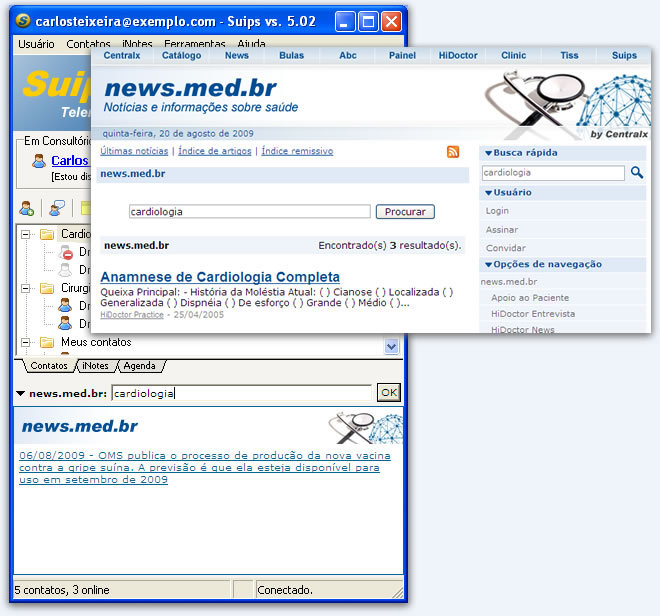This screenshot has height=616, width=660.
Task: Collapse the Busca rápida section
Action: pyautogui.click(x=488, y=153)
